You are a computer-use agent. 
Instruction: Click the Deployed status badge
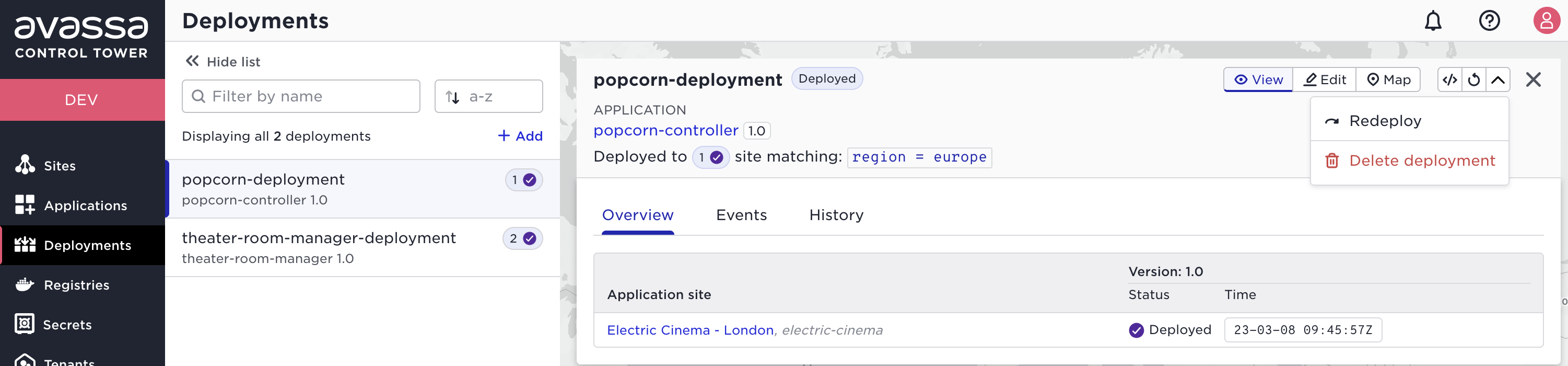827,78
